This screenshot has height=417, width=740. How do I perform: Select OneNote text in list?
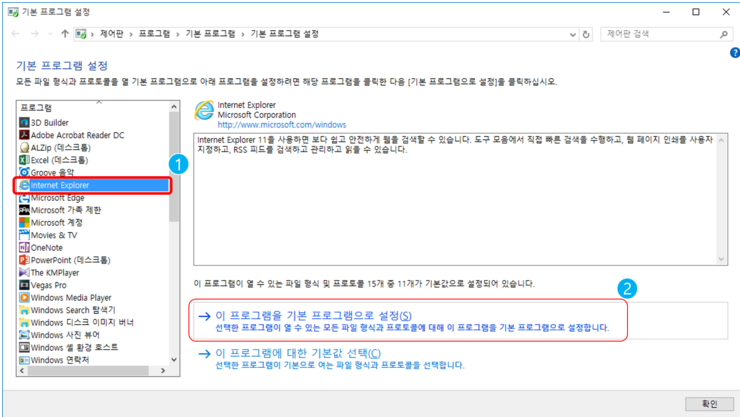pyautogui.click(x=47, y=248)
